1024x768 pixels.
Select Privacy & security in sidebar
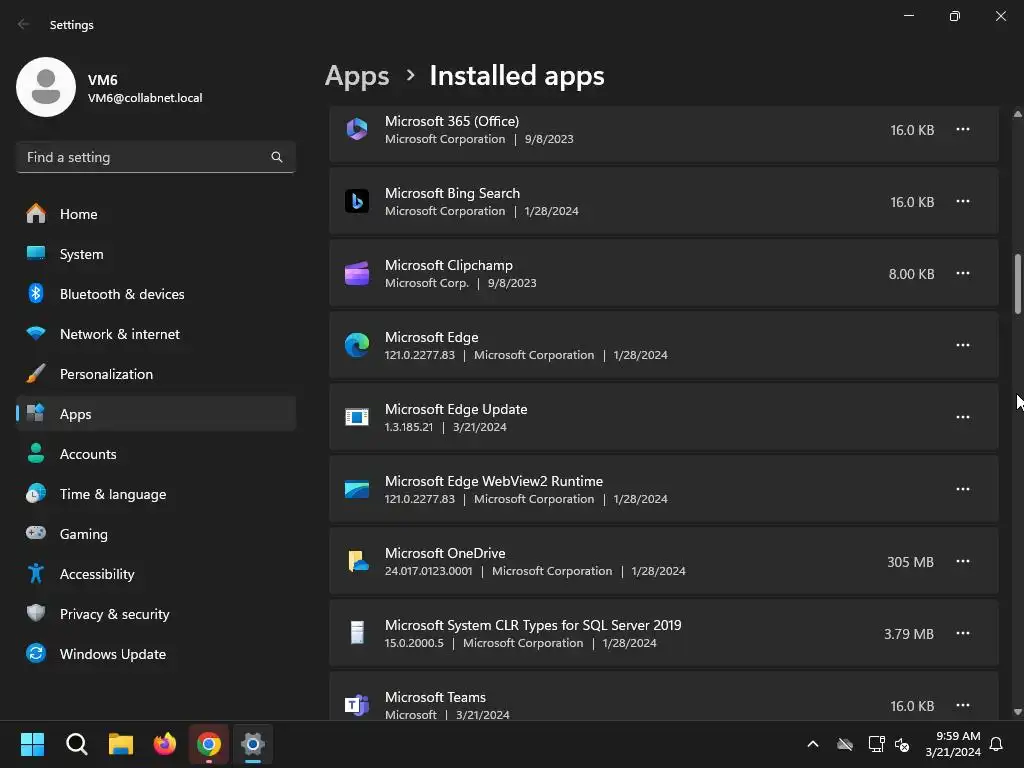(x=114, y=614)
